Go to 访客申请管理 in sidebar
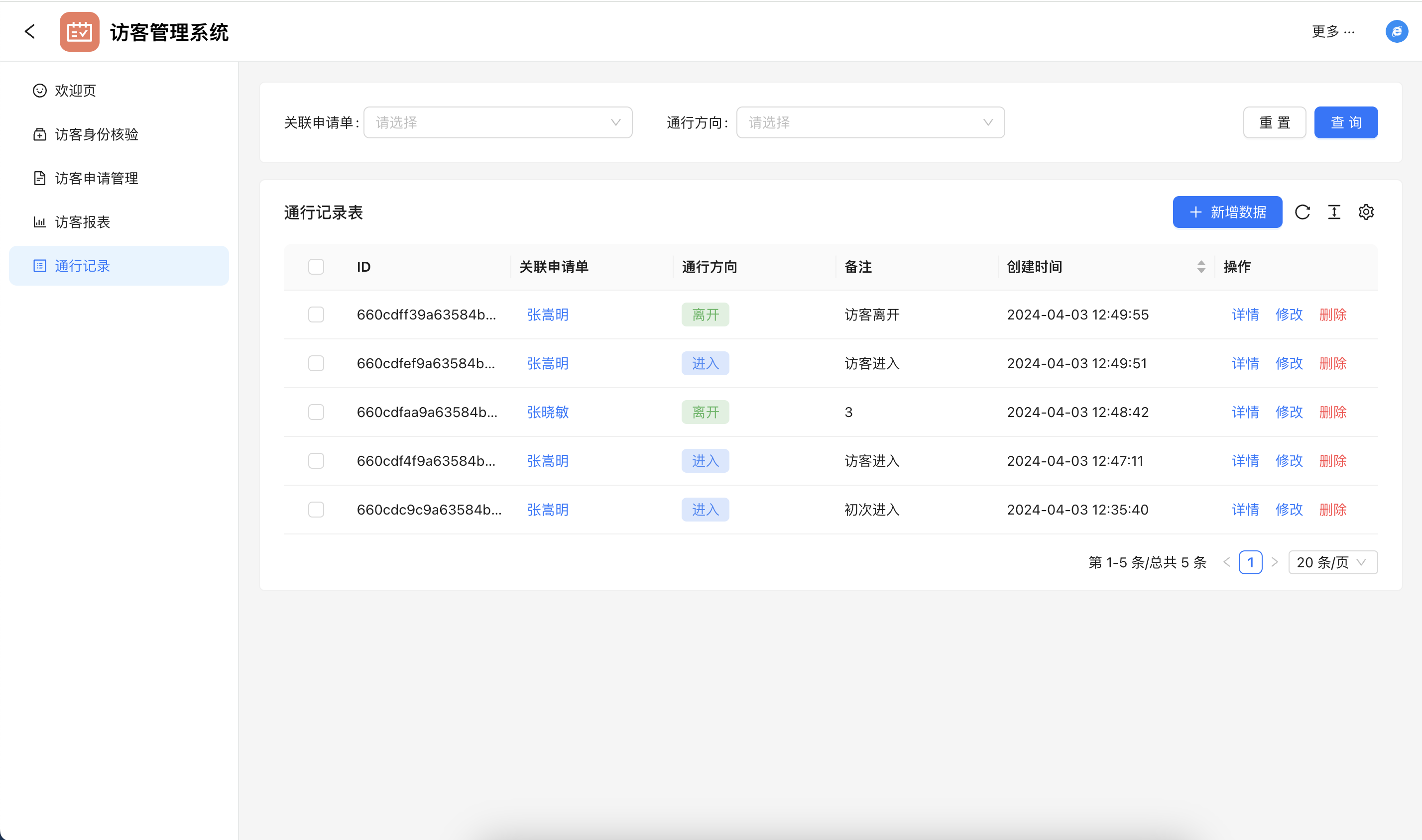Viewport: 1422px width, 840px height. pos(96,178)
